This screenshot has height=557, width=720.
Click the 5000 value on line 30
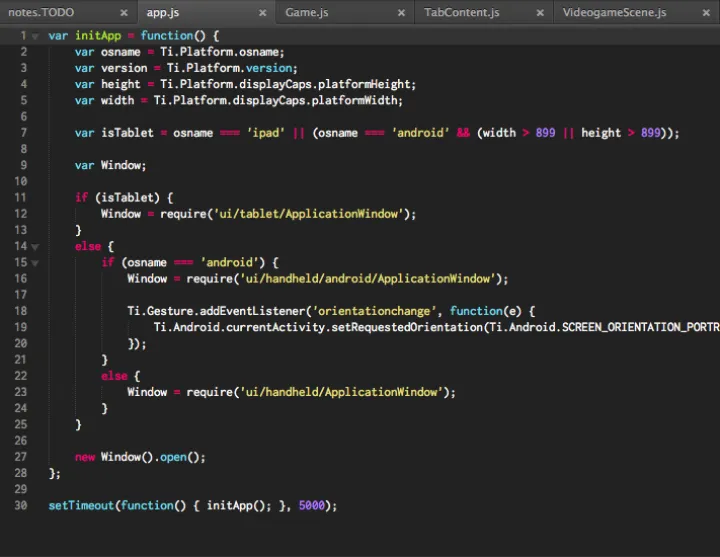pyautogui.click(x=312, y=505)
